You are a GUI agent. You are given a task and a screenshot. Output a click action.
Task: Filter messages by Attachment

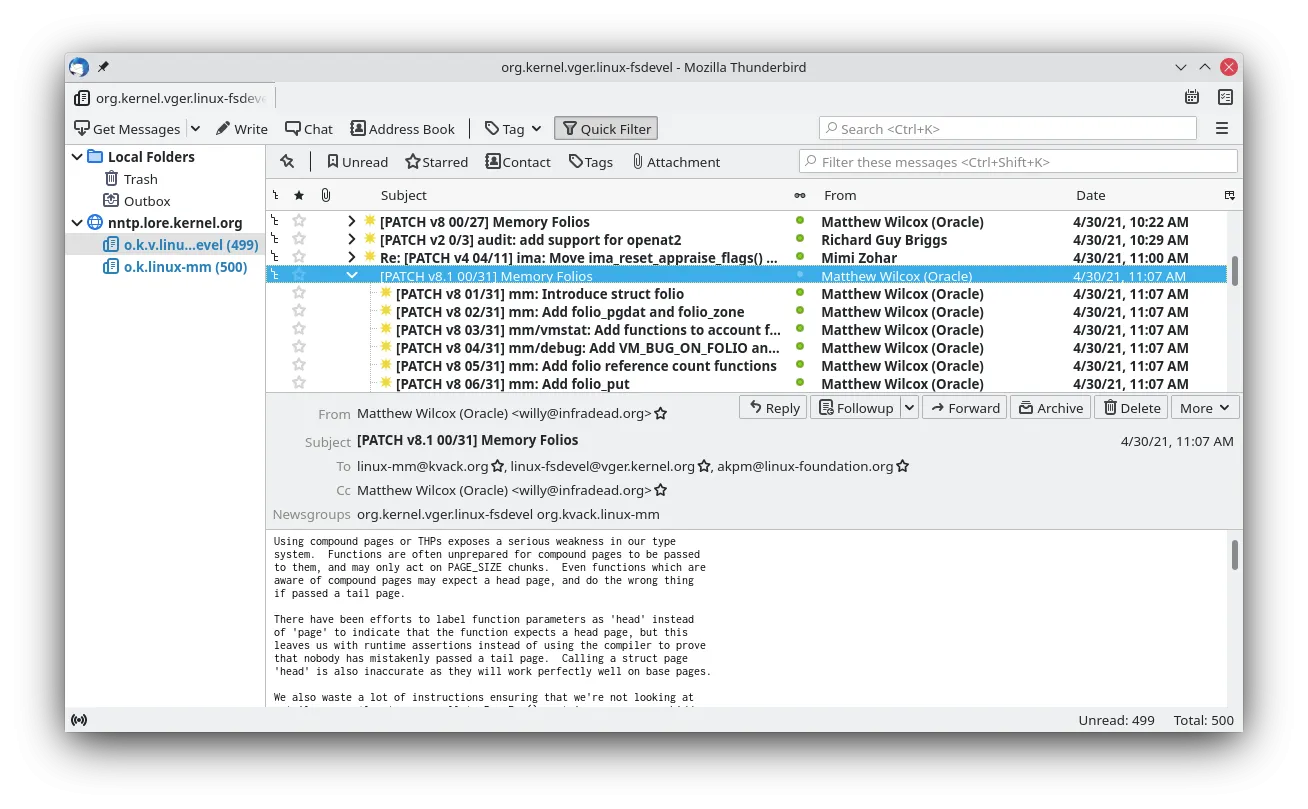(676, 161)
